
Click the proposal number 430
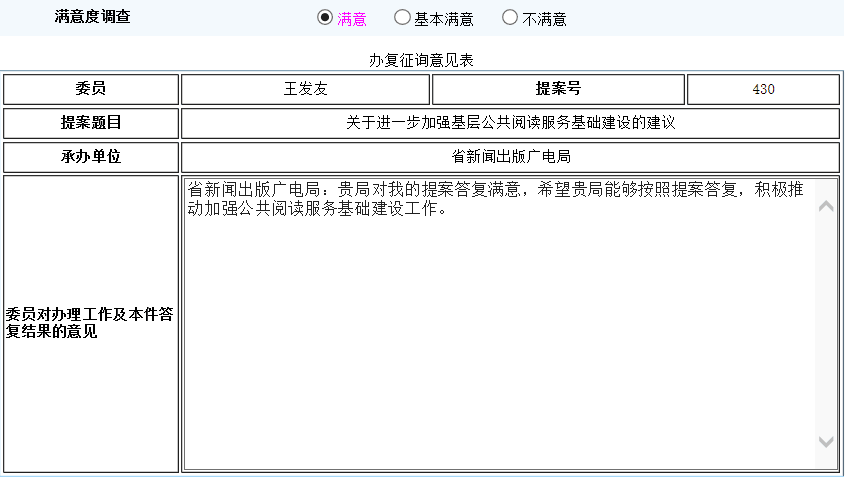click(763, 89)
